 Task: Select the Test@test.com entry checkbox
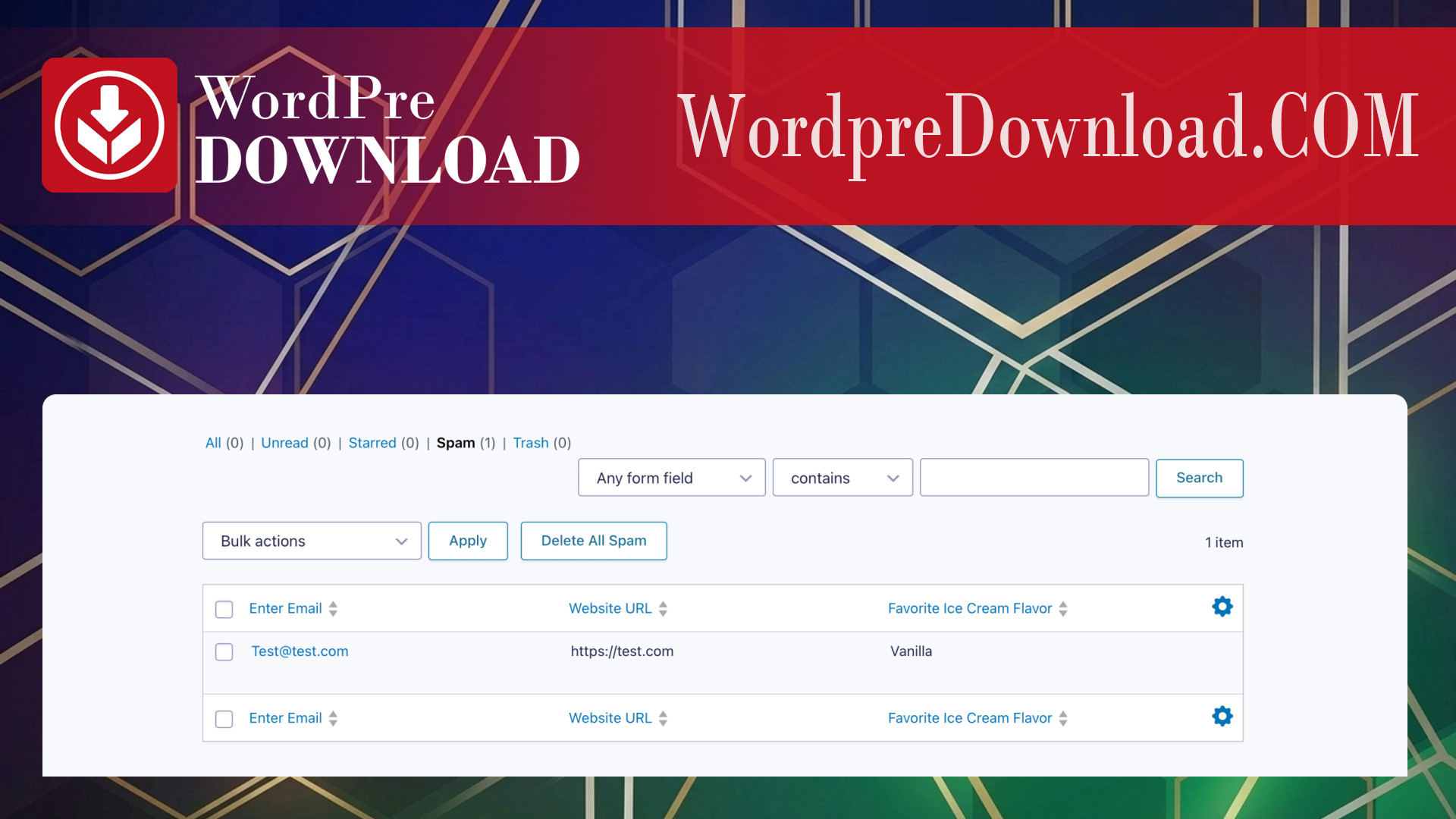pyautogui.click(x=224, y=652)
